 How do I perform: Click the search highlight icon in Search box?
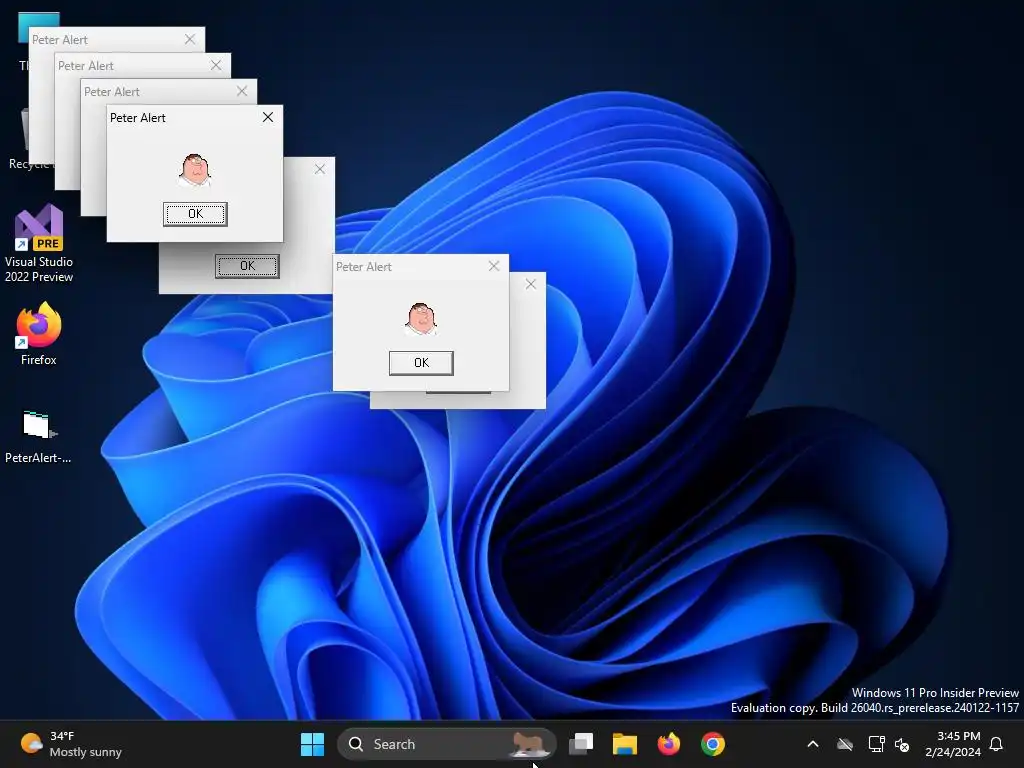(529, 744)
